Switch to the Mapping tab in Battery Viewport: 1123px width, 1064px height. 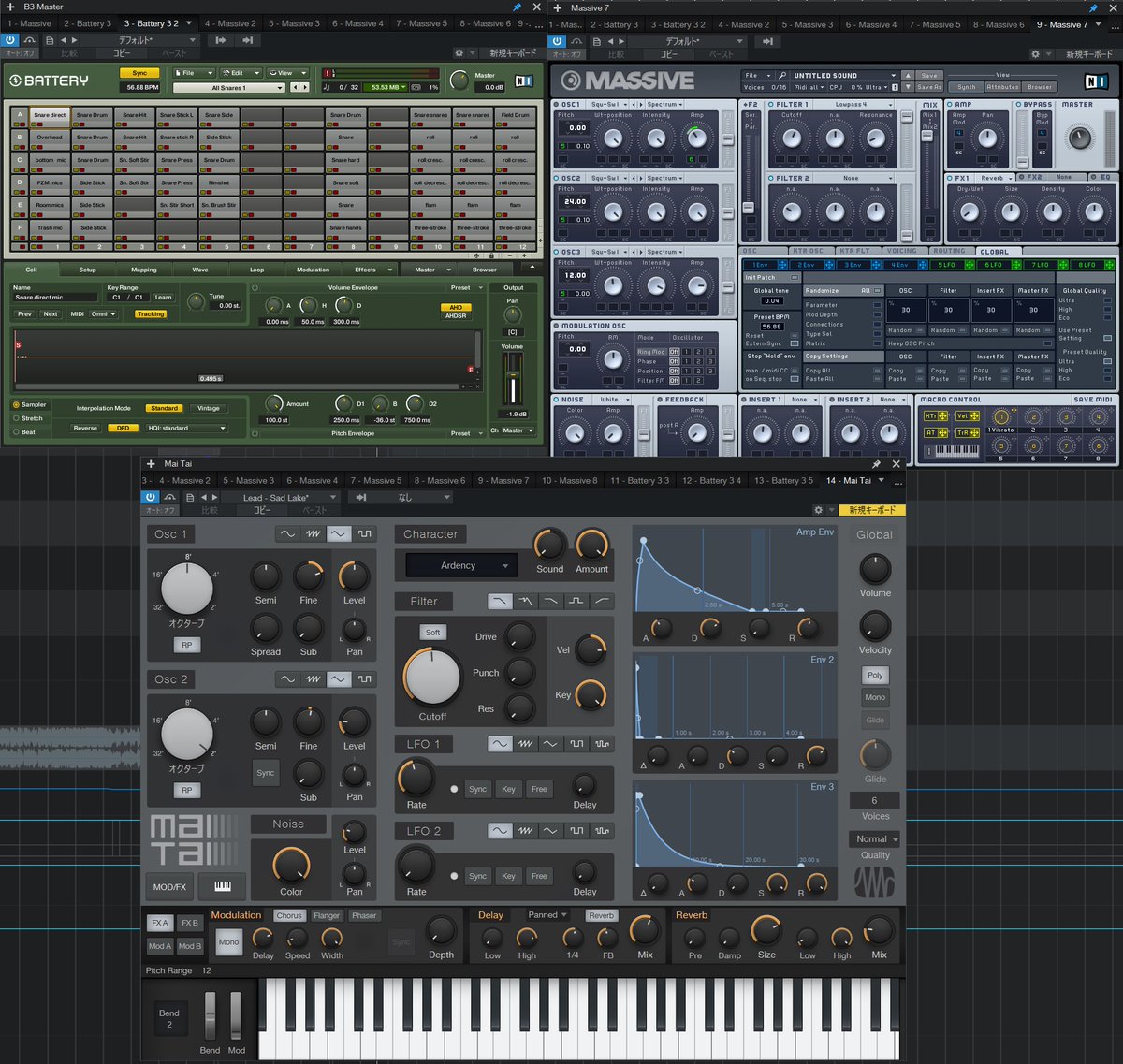coord(144,270)
